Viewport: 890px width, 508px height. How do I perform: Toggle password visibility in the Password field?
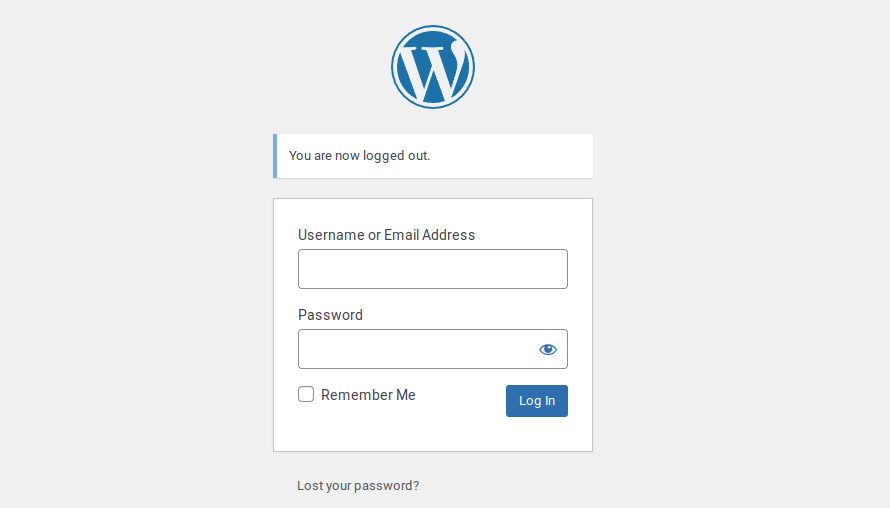[x=548, y=349]
